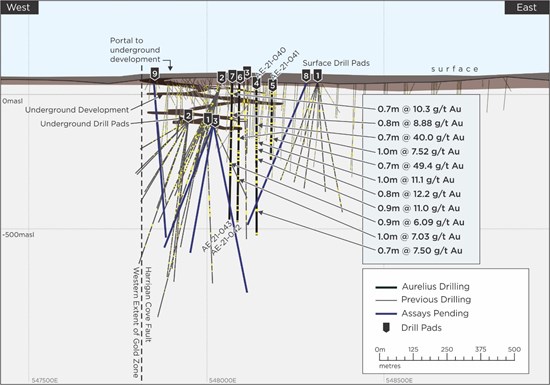The image size is (550, 385).
Task: Select assay '1.0m @ 7.52 g/t Au'
Action: point(418,151)
